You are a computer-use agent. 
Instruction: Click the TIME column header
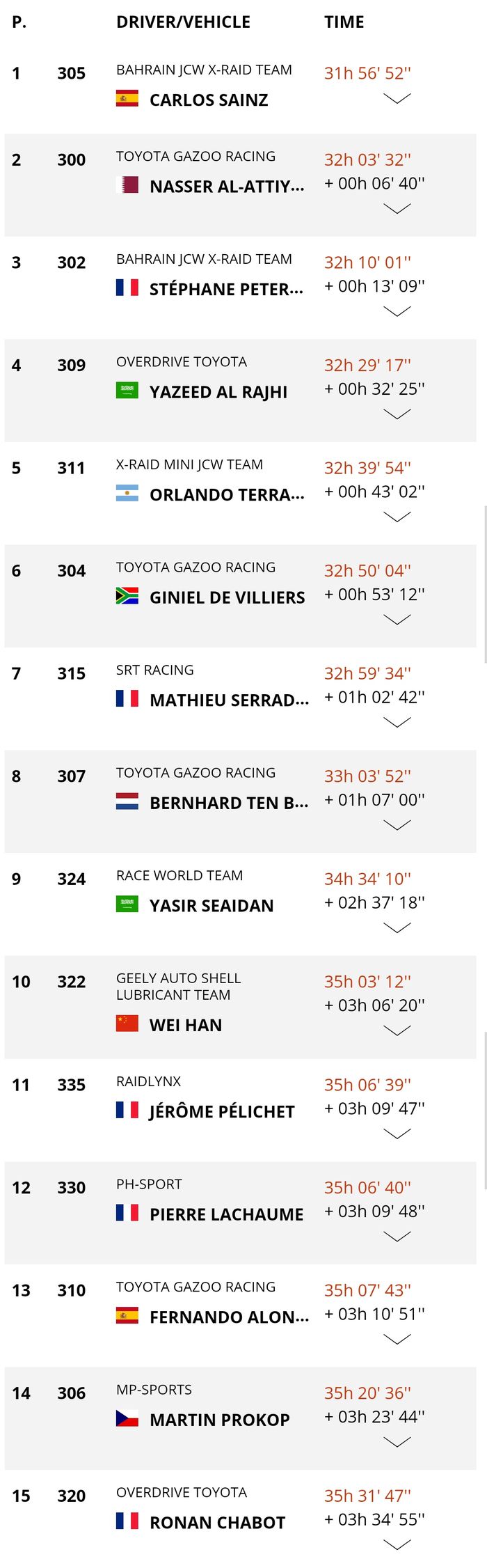pyautogui.click(x=344, y=22)
